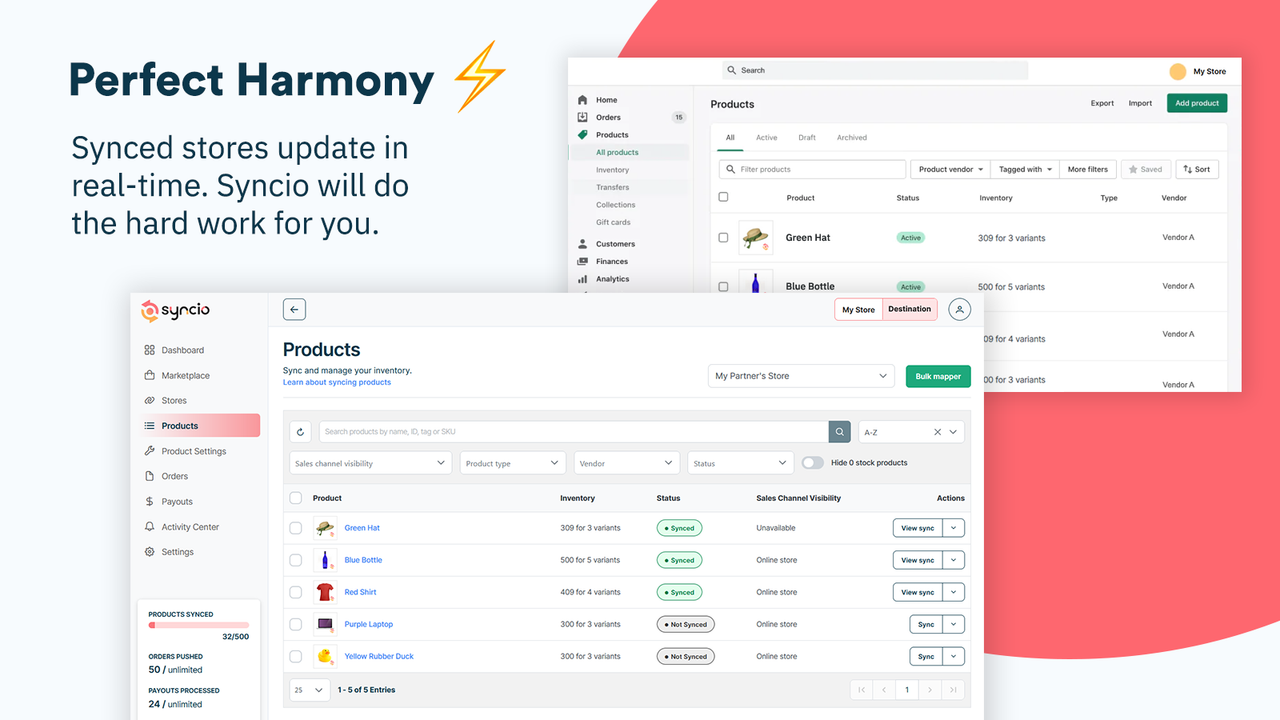The height and width of the screenshot is (720, 1280).
Task: Click Export in Shopify products
Action: (x=1102, y=103)
